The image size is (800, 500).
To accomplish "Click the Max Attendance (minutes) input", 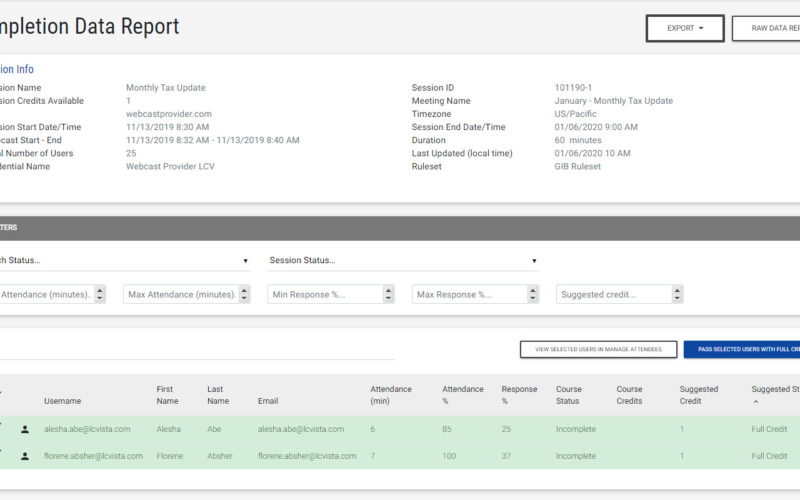I will [181, 294].
